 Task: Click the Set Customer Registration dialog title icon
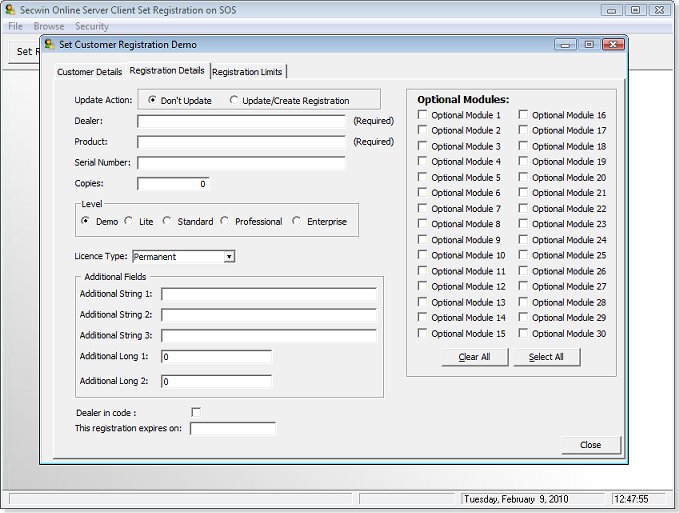[49, 45]
